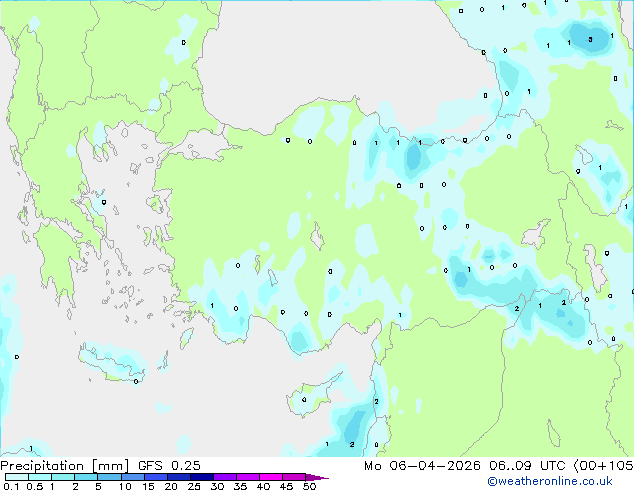Select the "40" legend scale label

tap(263, 486)
